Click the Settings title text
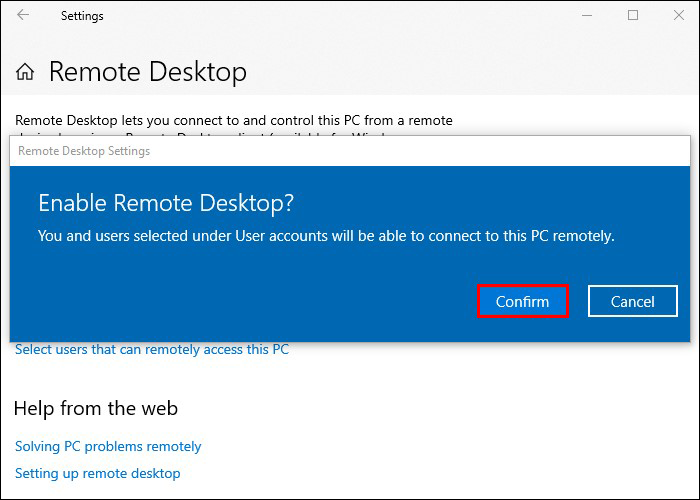Screen dimensions: 700x500 pos(82,16)
